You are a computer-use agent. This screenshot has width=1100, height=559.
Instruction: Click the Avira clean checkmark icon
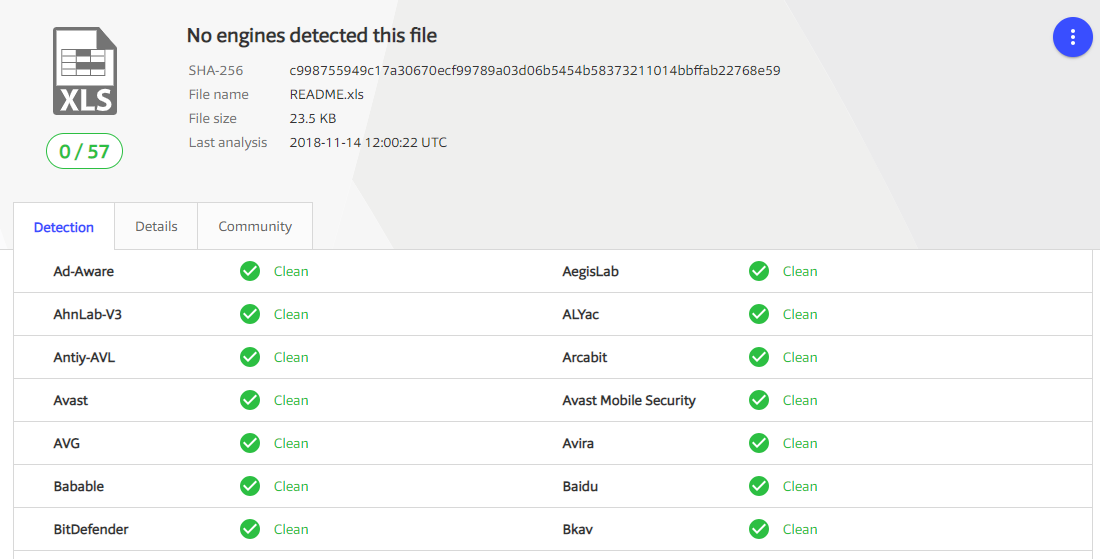coord(759,443)
